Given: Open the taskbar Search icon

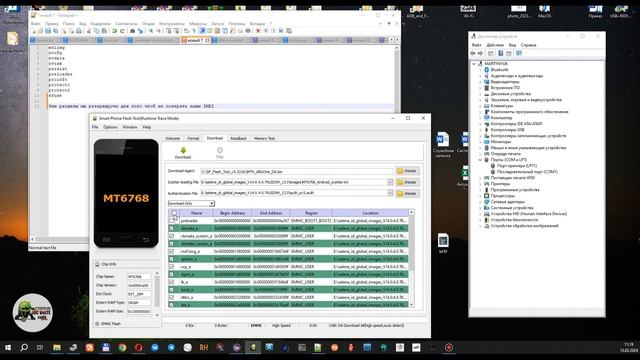Looking at the screenshot, I should click(x=24, y=348).
